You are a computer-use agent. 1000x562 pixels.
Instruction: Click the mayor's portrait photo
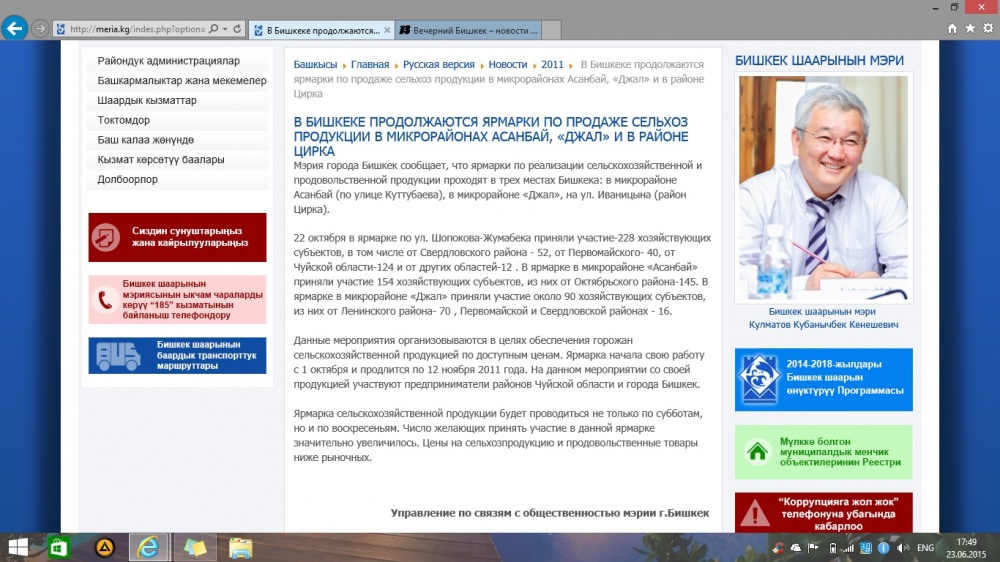(823, 188)
